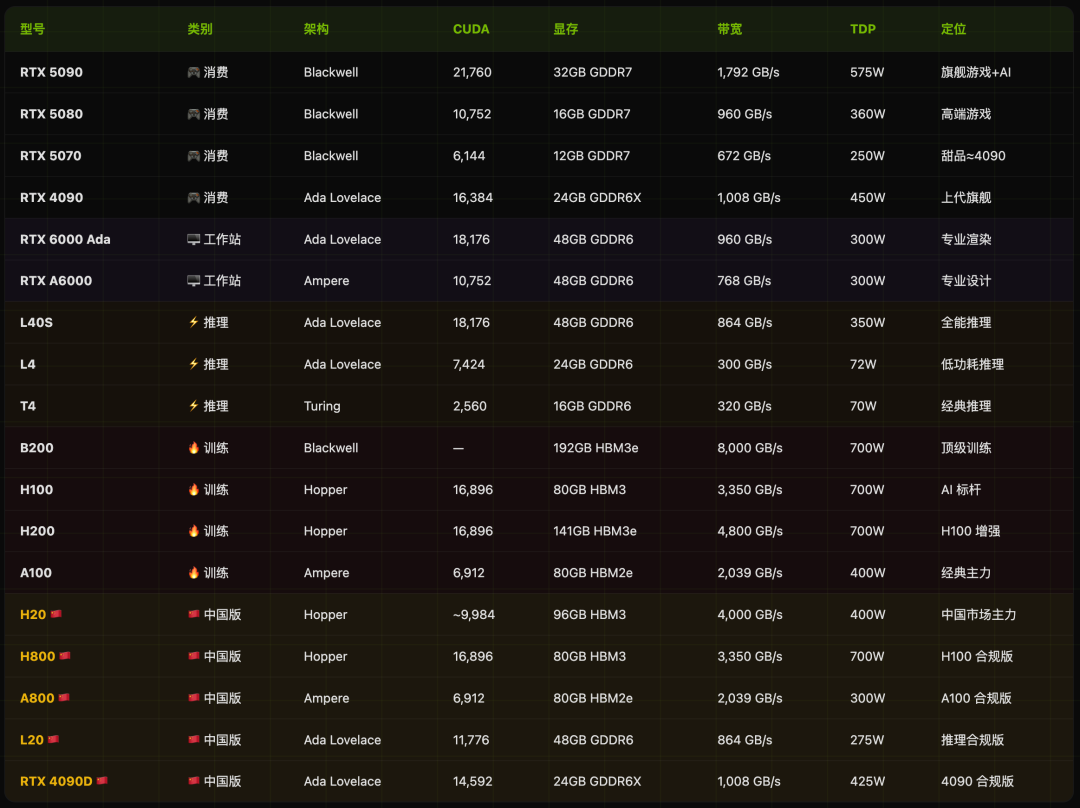1080x808 pixels.
Task: Click the gamepad icon in RTX 5070 row
Action: (x=194, y=156)
